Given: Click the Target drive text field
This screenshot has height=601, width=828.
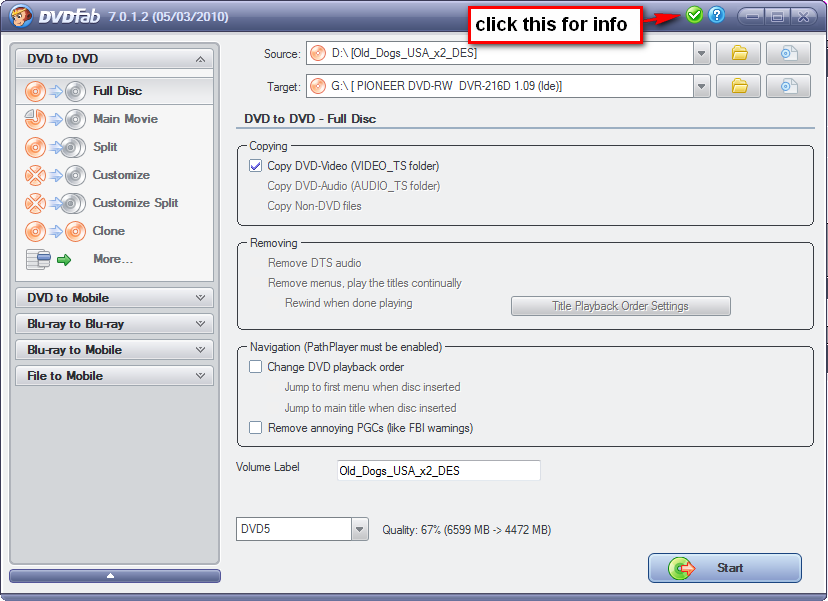Looking at the screenshot, I should pyautogui.click(x=500, y=86).
